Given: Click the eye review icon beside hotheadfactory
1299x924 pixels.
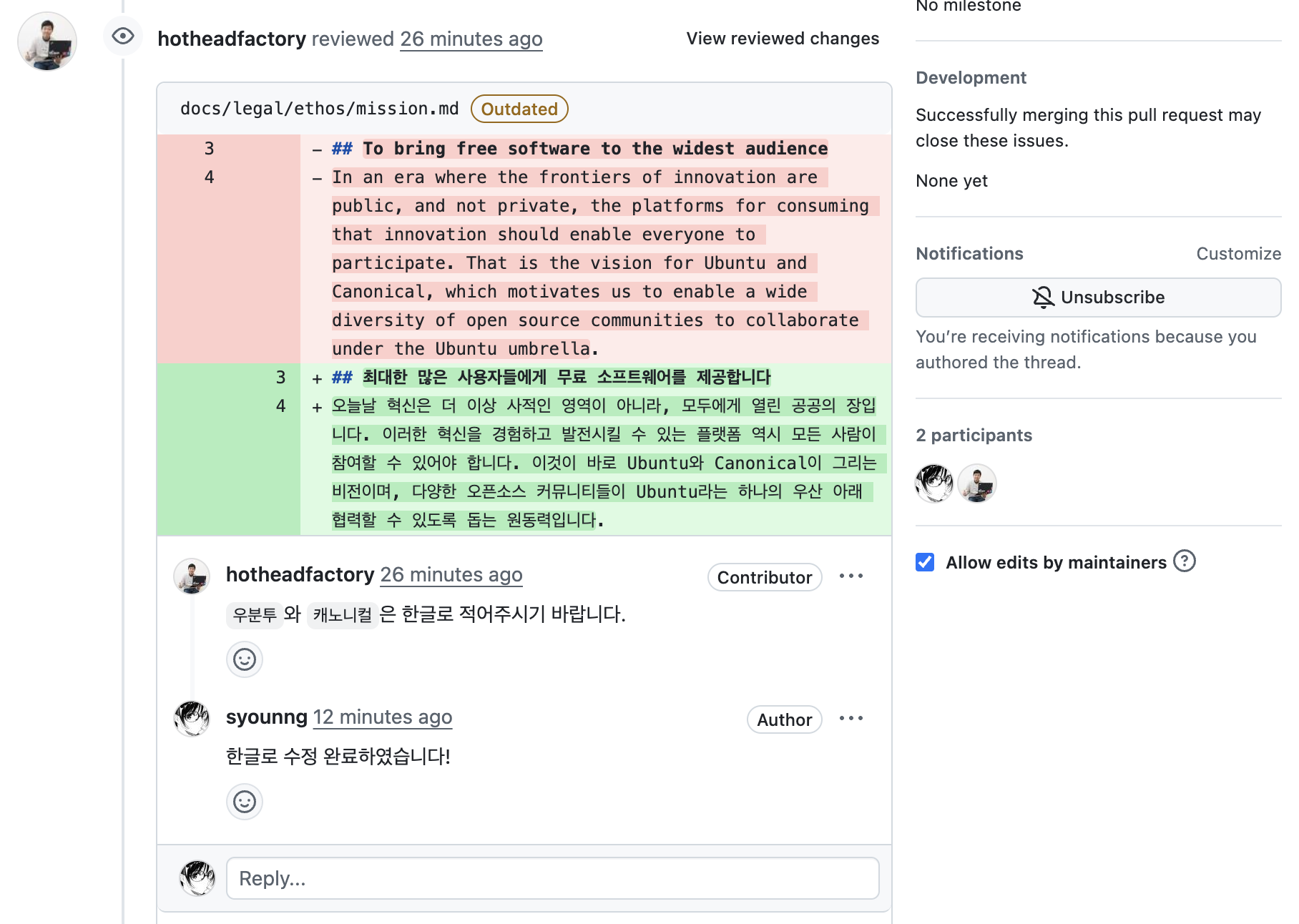Looking at the screenshot, I should [x=123, y=36].
